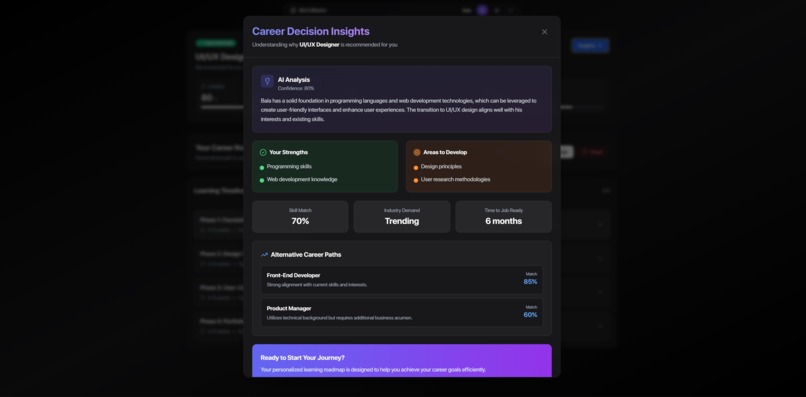Image resolution: width=806 pixels, height=397 pixels.
Task: Click the blue button in background page
Action: pos(590,45)
